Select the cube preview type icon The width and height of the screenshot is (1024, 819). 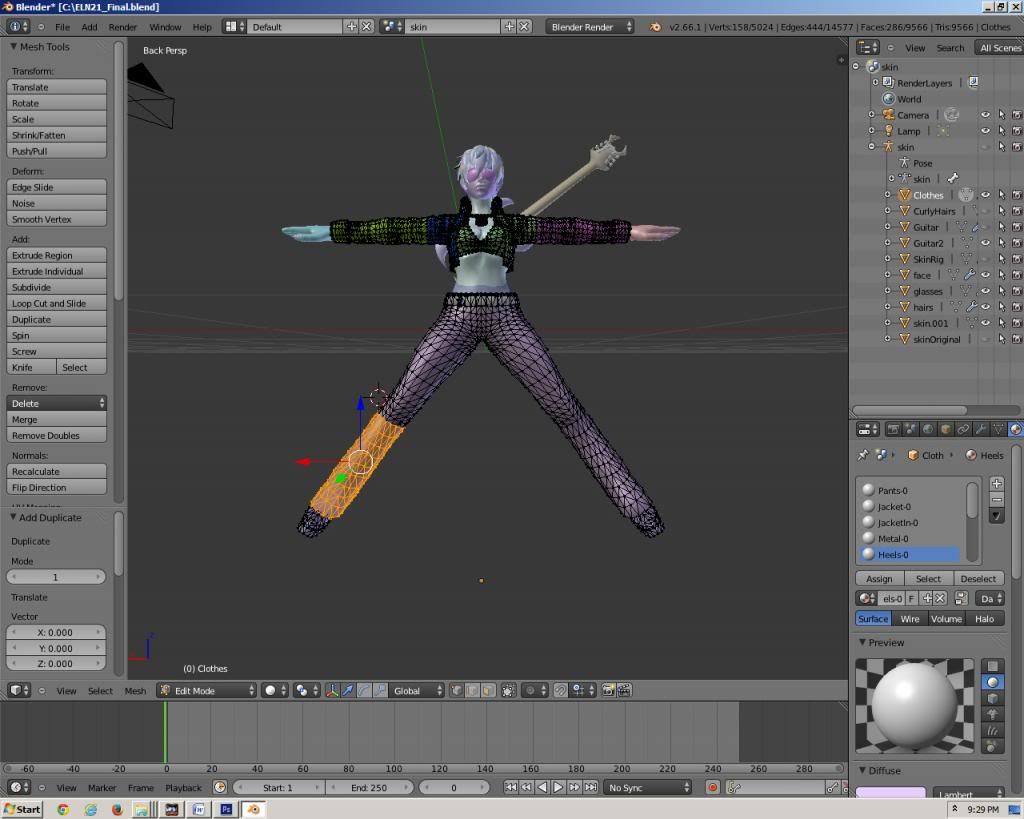click(992, 698)
